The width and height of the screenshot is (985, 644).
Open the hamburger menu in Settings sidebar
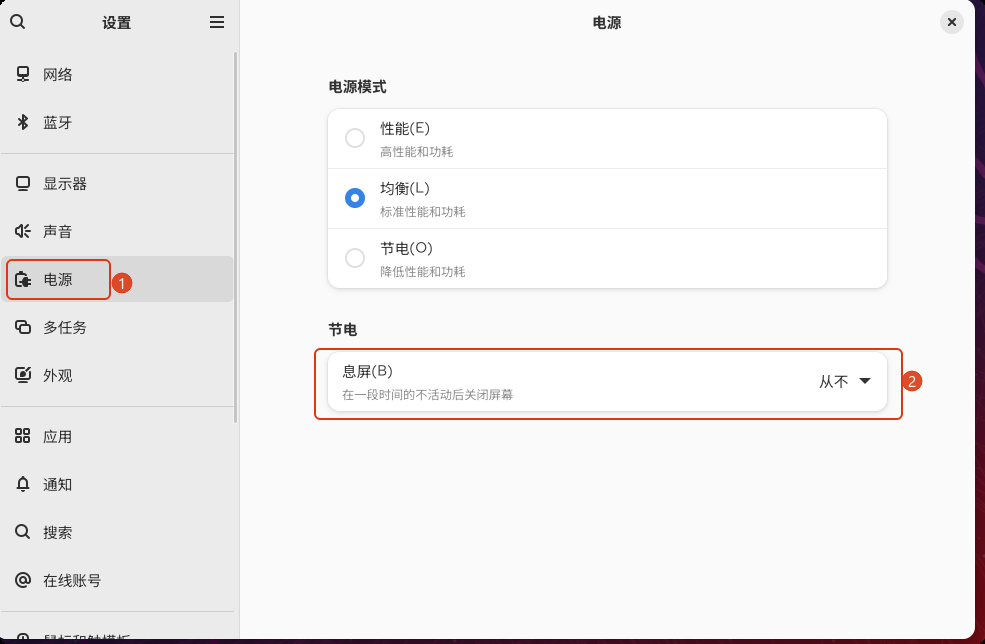(217, 23)
